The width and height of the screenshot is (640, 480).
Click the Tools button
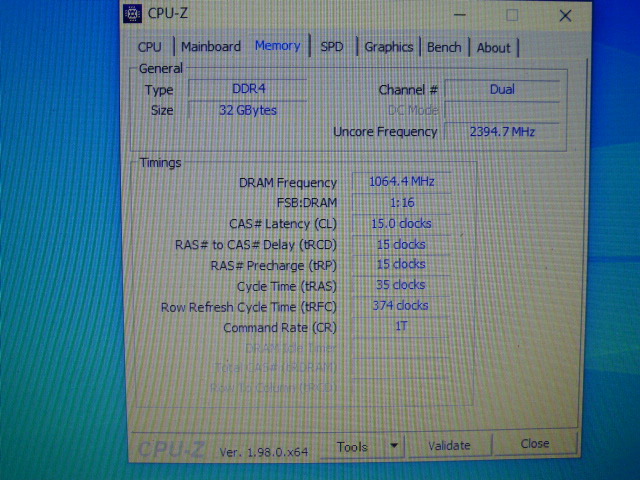[352, 447]
